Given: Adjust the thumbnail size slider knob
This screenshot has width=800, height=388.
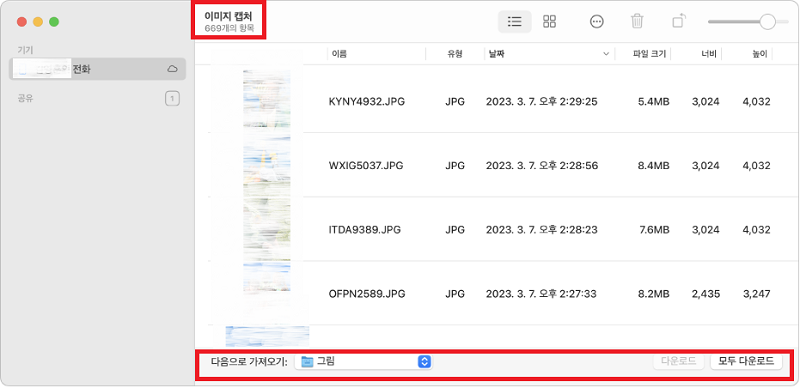Looking at the screenshot, I should point(767,21).
